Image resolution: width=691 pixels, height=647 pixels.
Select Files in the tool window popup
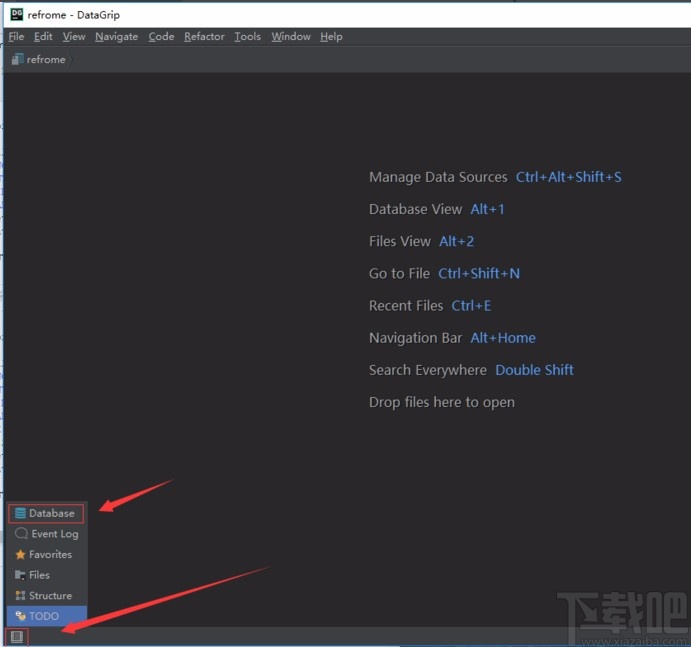tap(47, 575)
